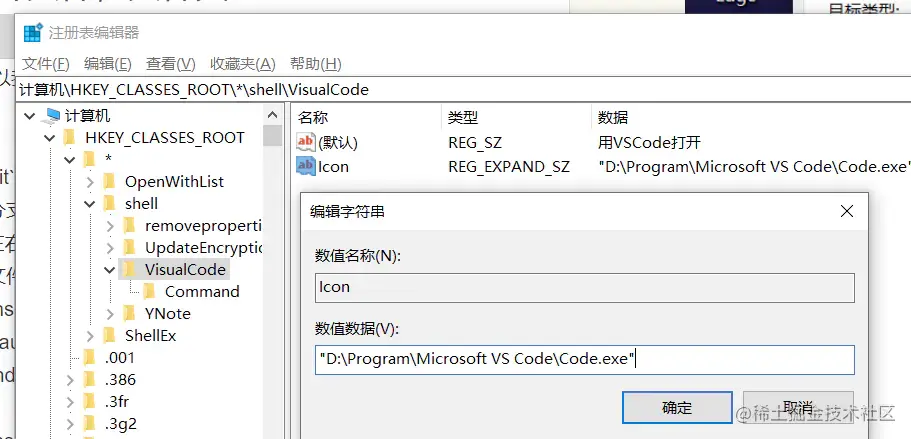Click the ShellEx folder icon
Image resolution: width=911 pixels, height=439 pixels.
[x=110, y=335]
